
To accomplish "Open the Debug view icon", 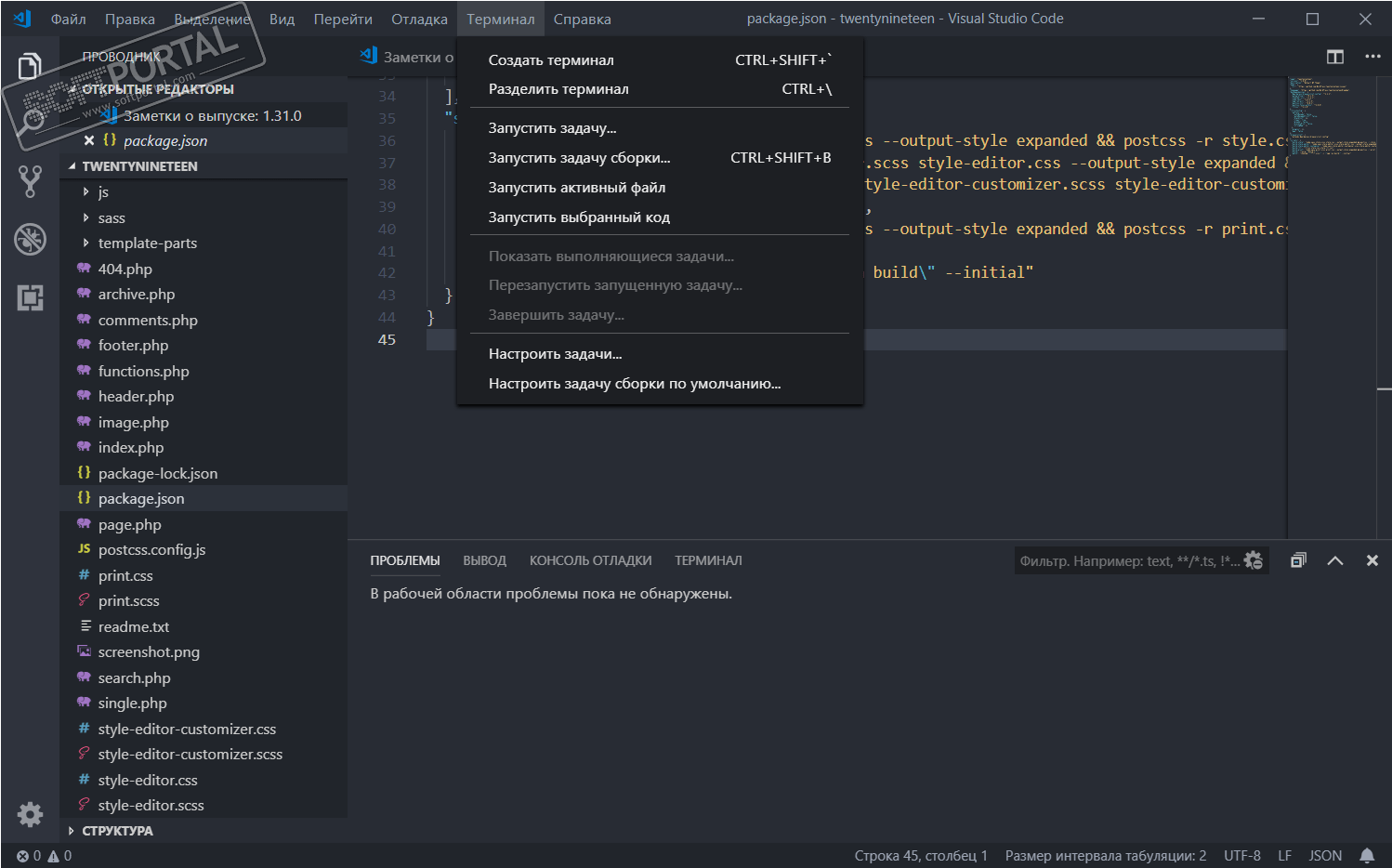I will (x=30, y=239).
